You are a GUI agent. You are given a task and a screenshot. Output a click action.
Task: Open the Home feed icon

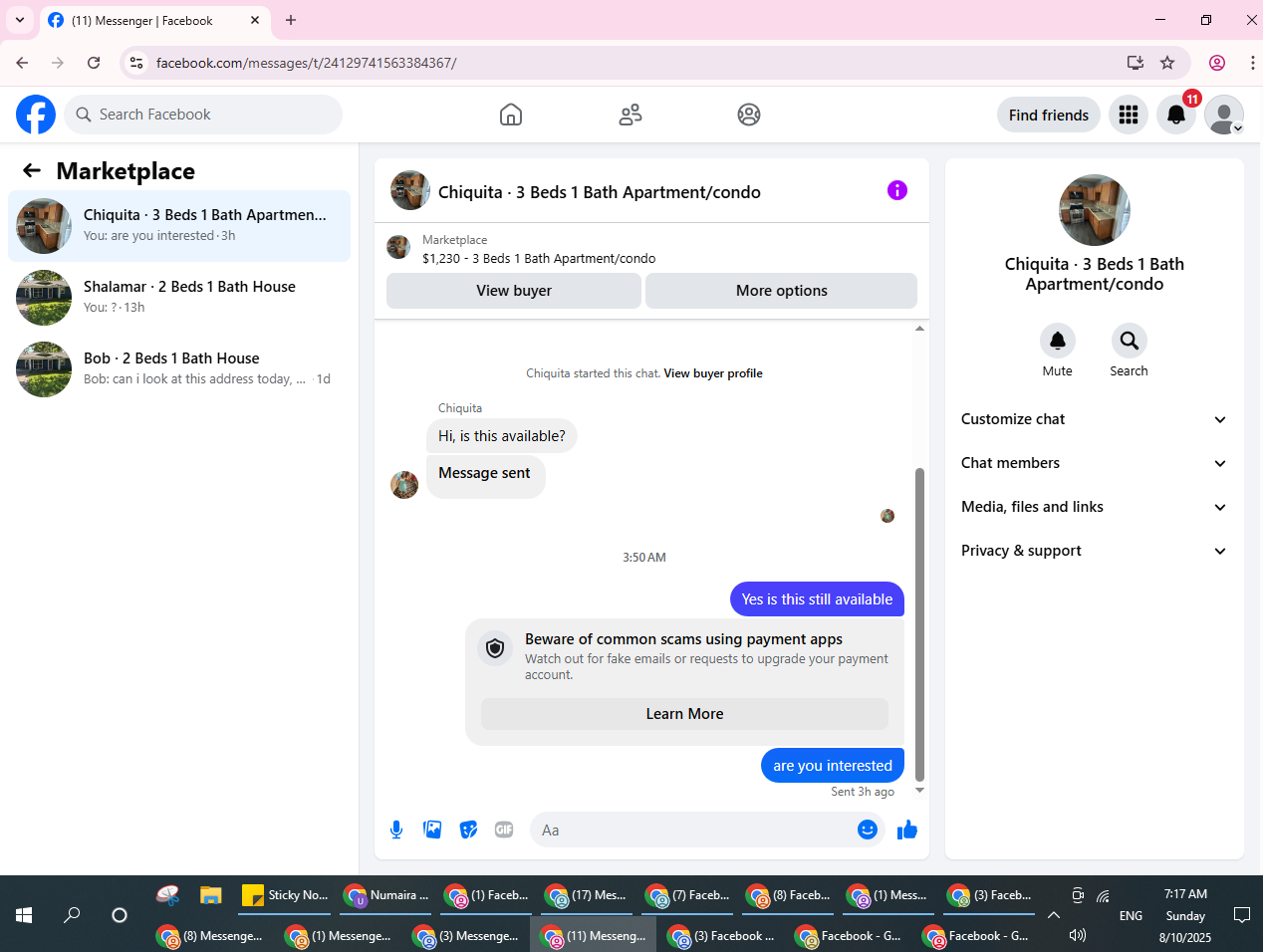pos(511,115)
